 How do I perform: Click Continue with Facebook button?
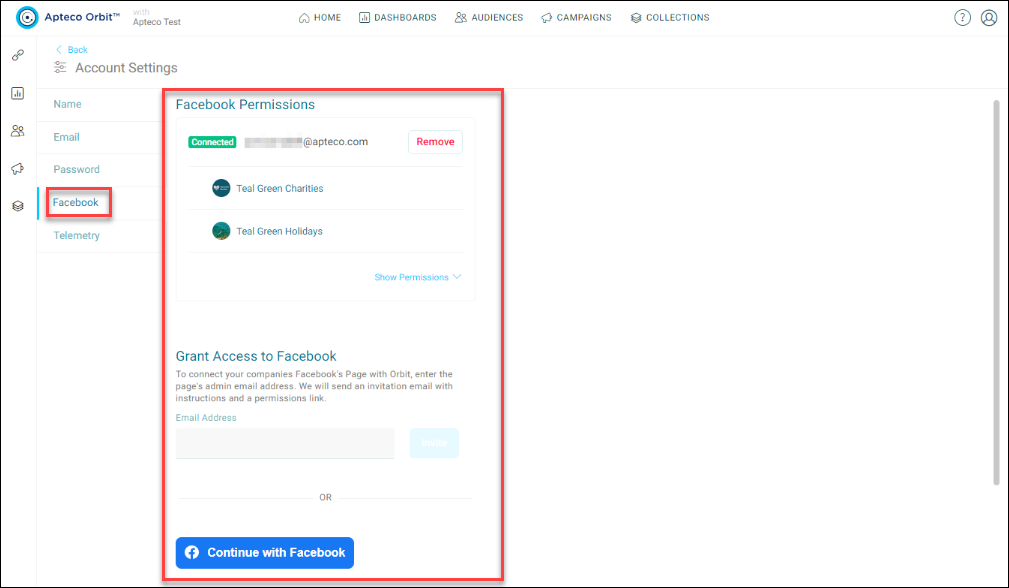pyautogui.click(x=264, y=553)
